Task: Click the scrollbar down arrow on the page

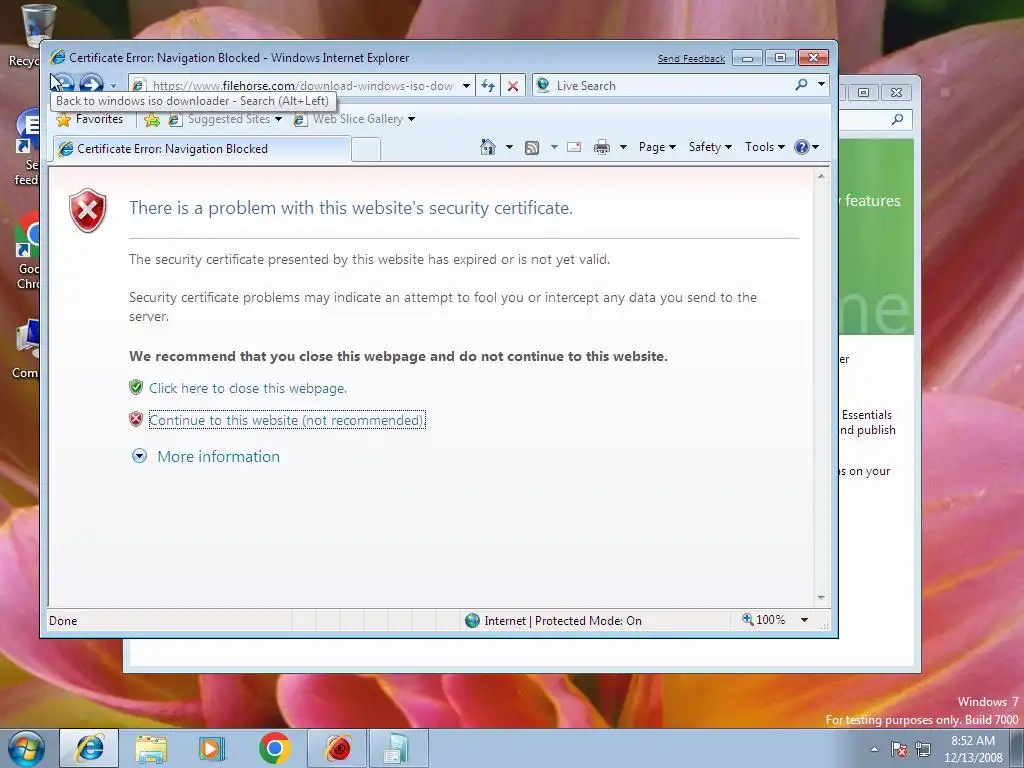Action: (822, 598)
